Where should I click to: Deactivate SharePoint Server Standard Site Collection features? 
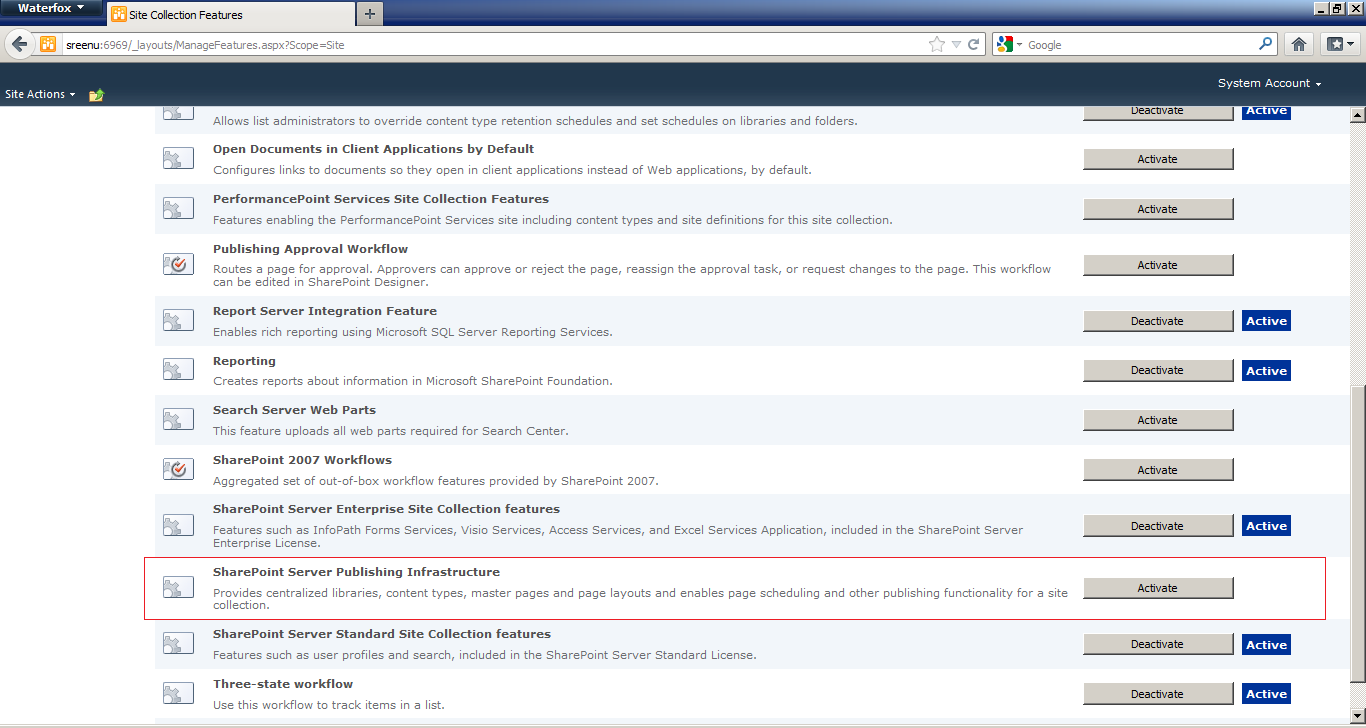1158,644
